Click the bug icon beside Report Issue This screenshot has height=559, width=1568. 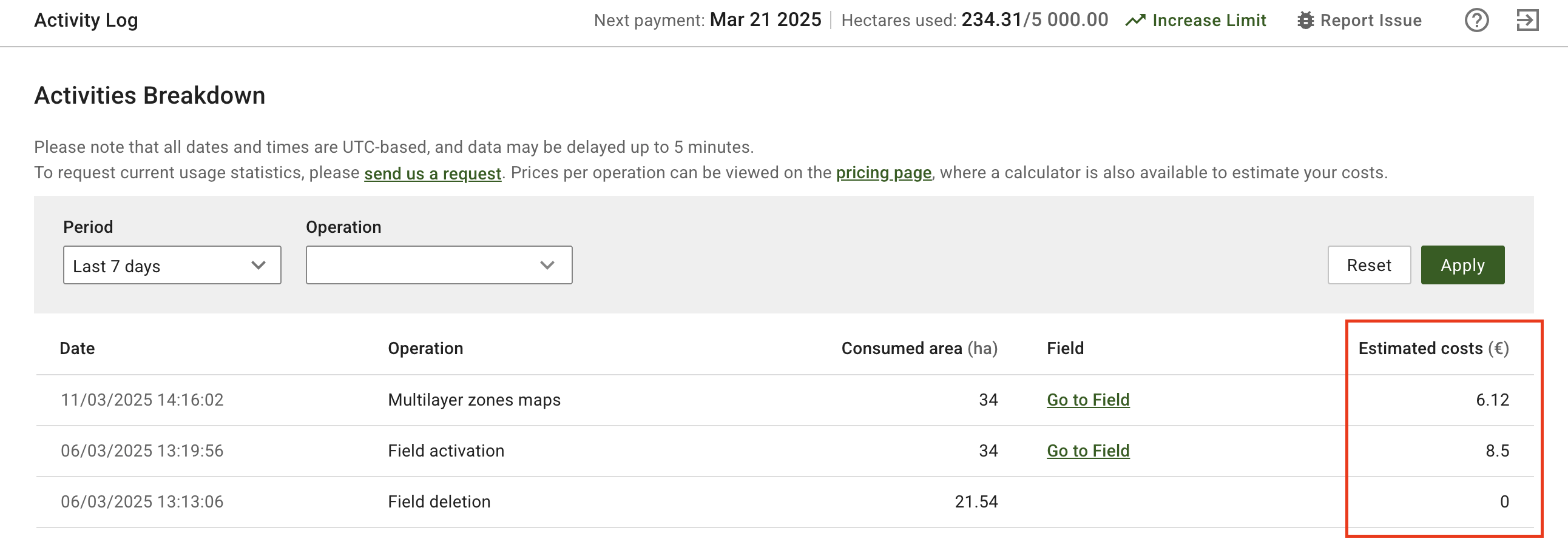pyautogui.click(x=1305, y=21)
